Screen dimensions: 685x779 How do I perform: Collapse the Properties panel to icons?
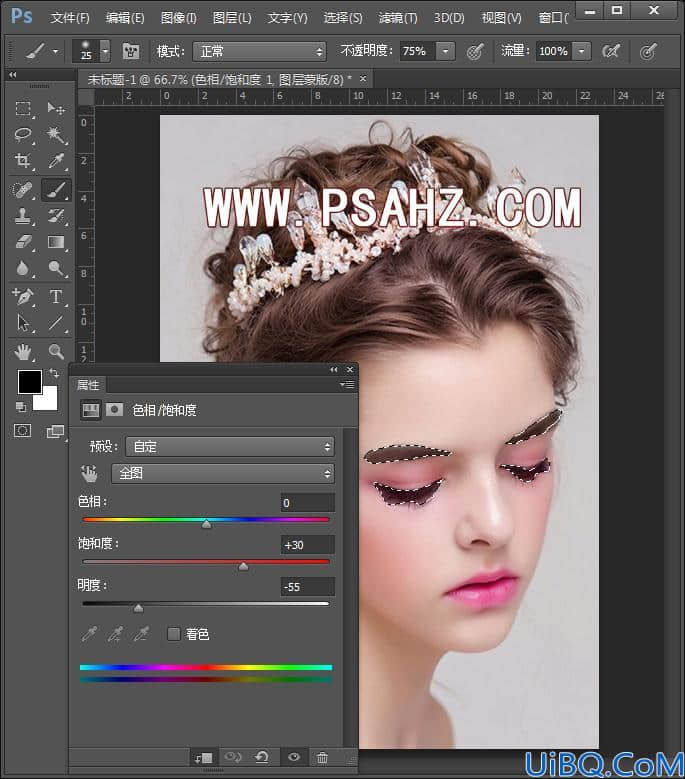[x=333, y=370]
